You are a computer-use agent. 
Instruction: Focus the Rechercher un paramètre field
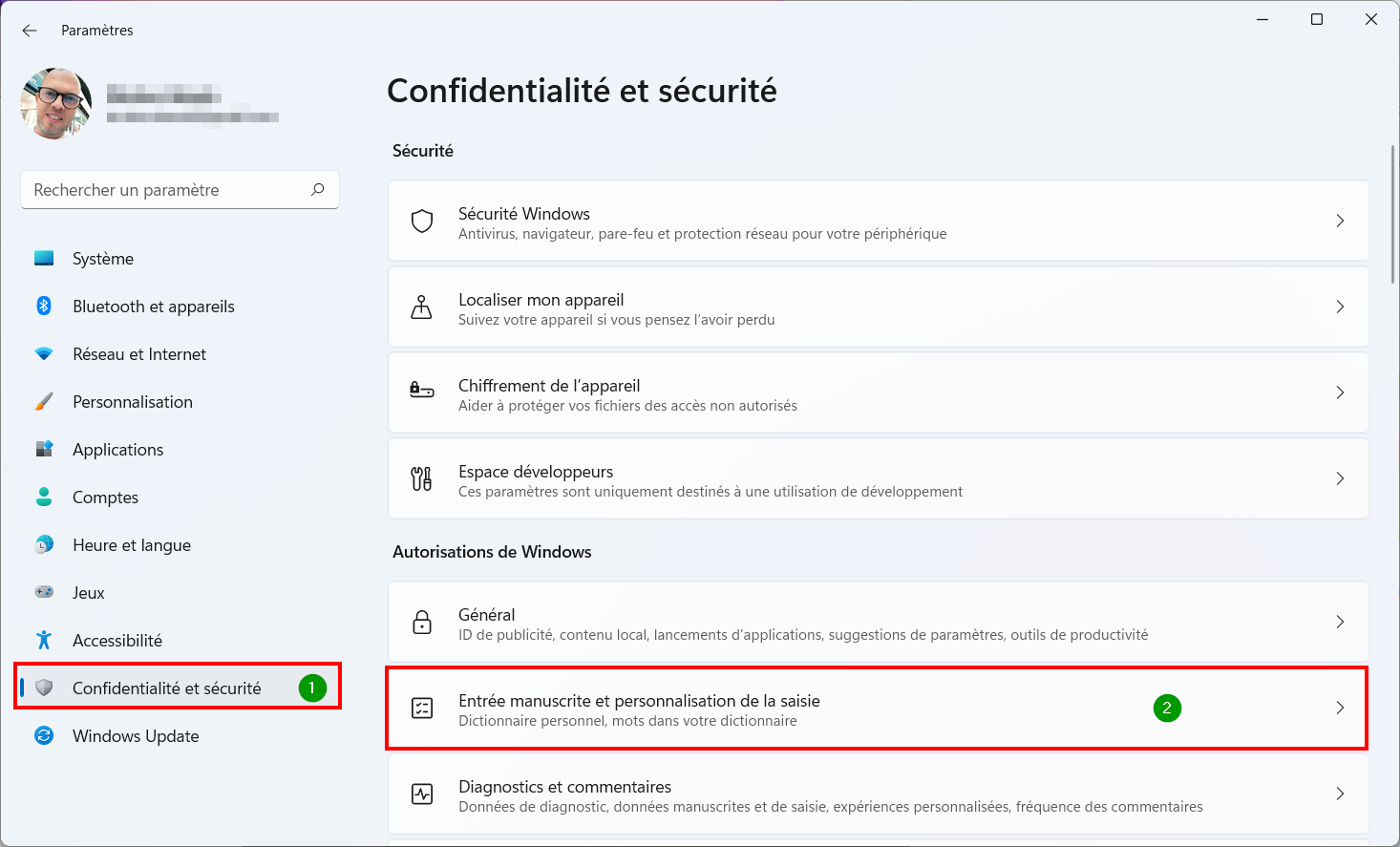[x=180, y=190]
